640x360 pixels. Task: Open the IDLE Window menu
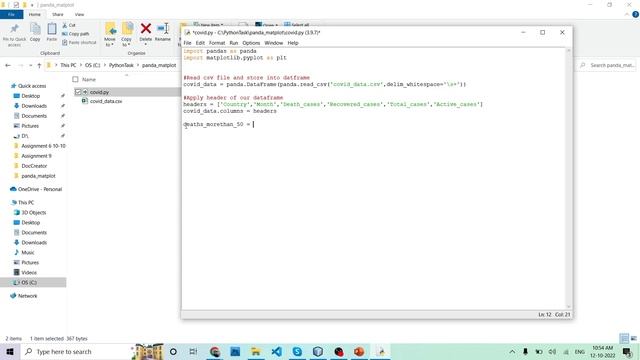pyautogui.click(x=273, y=43)
